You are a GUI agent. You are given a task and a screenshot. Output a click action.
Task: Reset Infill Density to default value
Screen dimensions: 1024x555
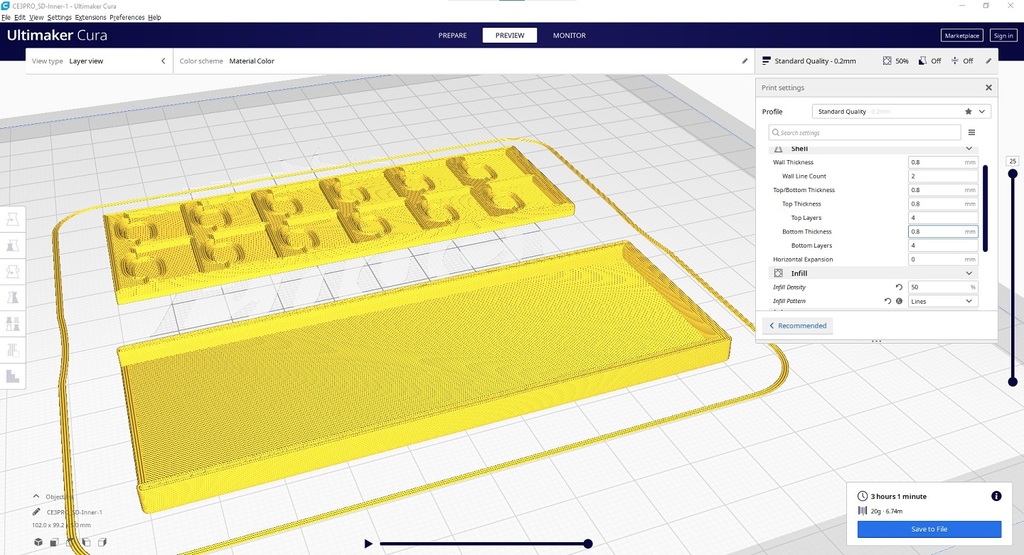pos(899,287)
